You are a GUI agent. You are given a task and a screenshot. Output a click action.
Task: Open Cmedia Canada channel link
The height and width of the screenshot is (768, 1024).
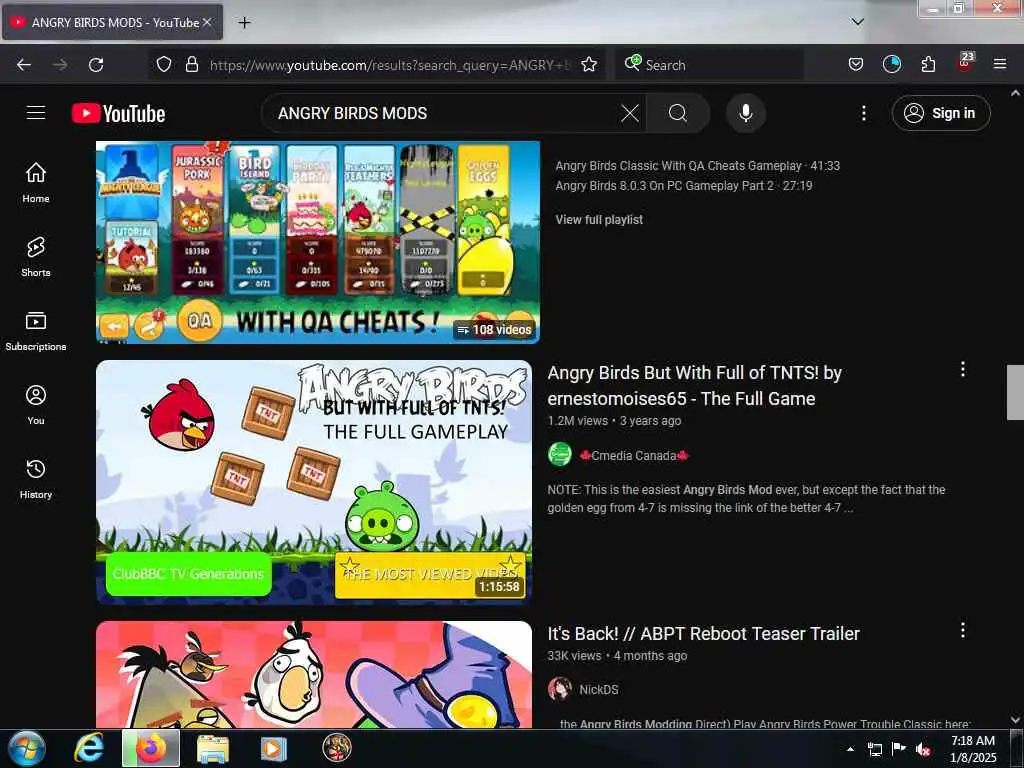[633, 456]
